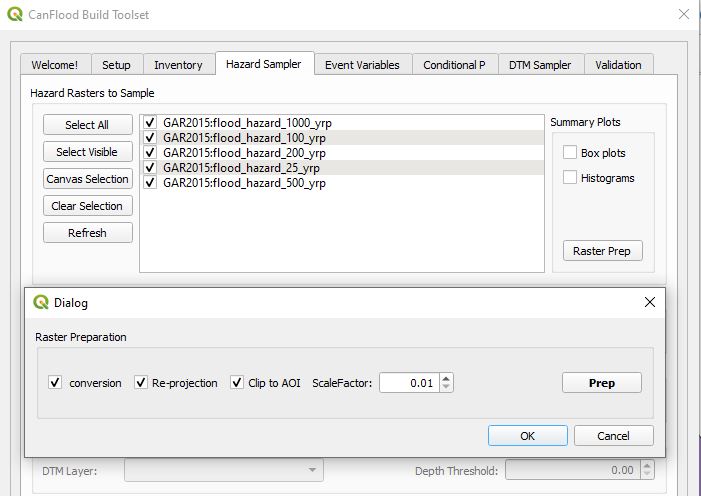Select the Hazard Sampler tab
Image resolution: width=701 pixels, height=496 pixels.
coord(264,64)
